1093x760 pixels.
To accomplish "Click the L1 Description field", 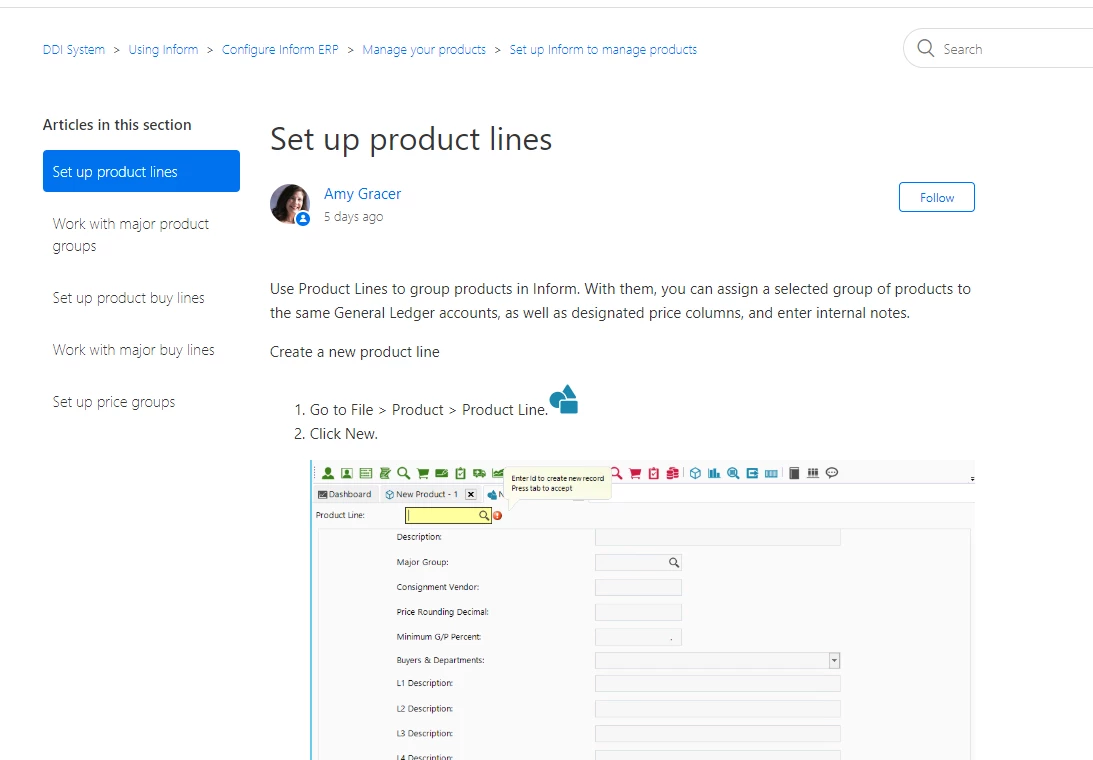I will (718, 683).
